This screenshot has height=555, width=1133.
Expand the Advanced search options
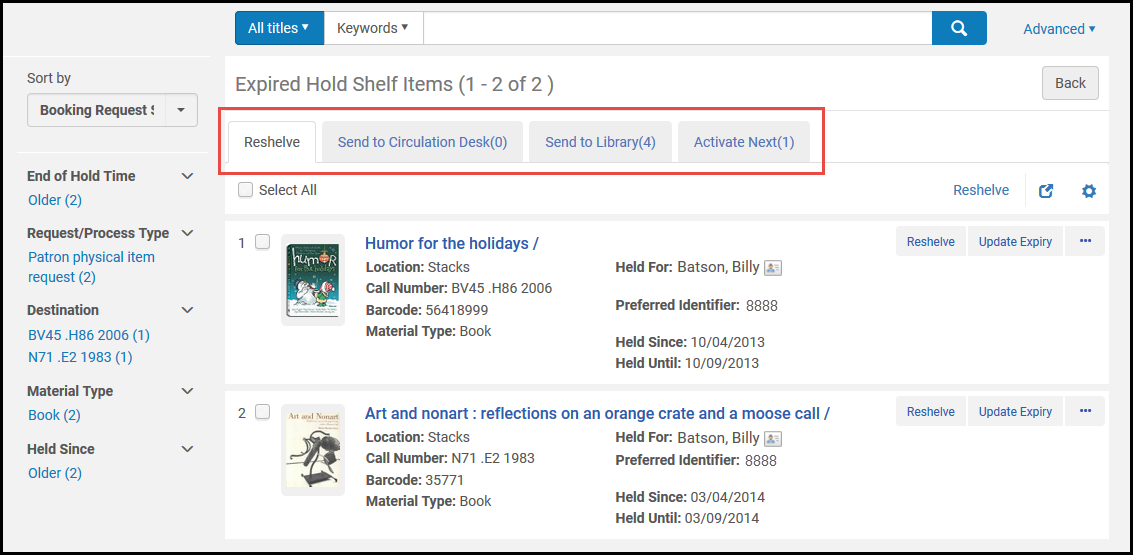(1059, 29)
